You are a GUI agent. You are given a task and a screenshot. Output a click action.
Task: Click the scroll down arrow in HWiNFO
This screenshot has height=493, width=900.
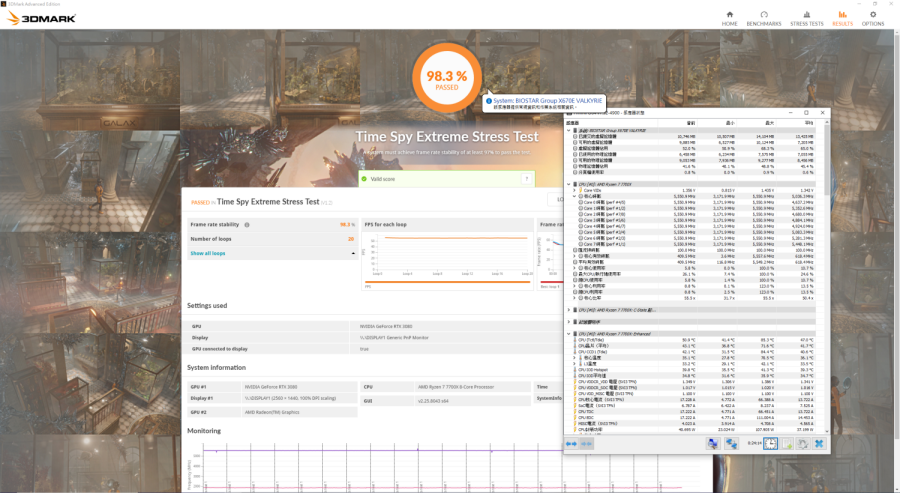[827, 431]
